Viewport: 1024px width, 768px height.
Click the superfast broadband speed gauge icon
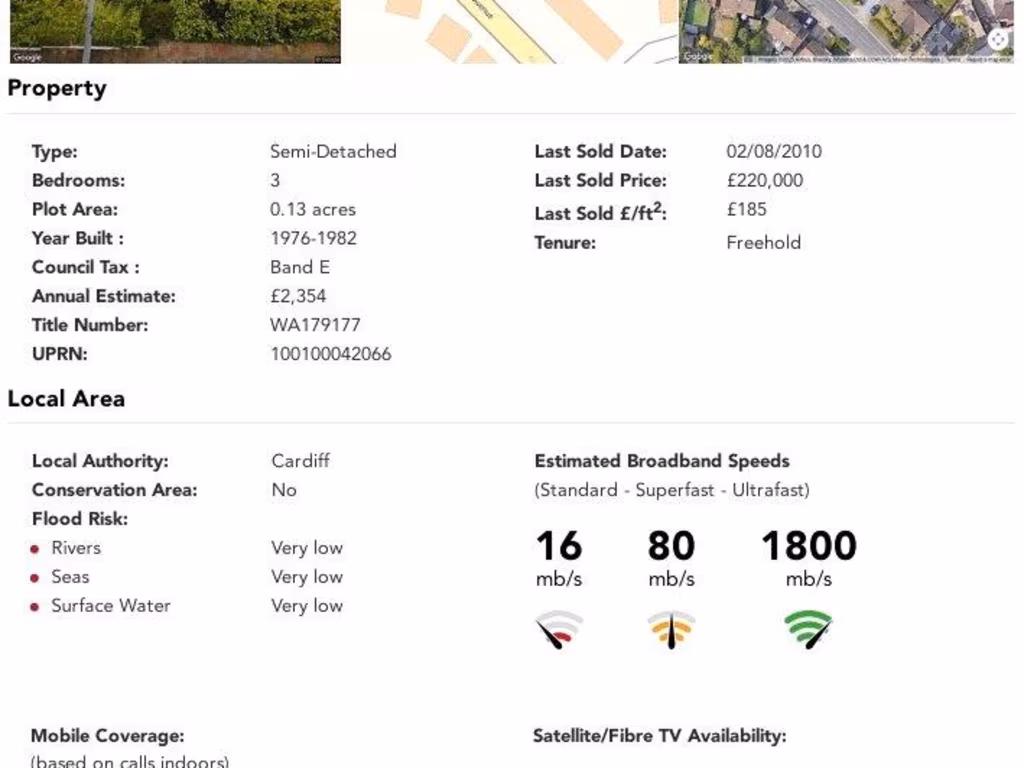point(671,629)
